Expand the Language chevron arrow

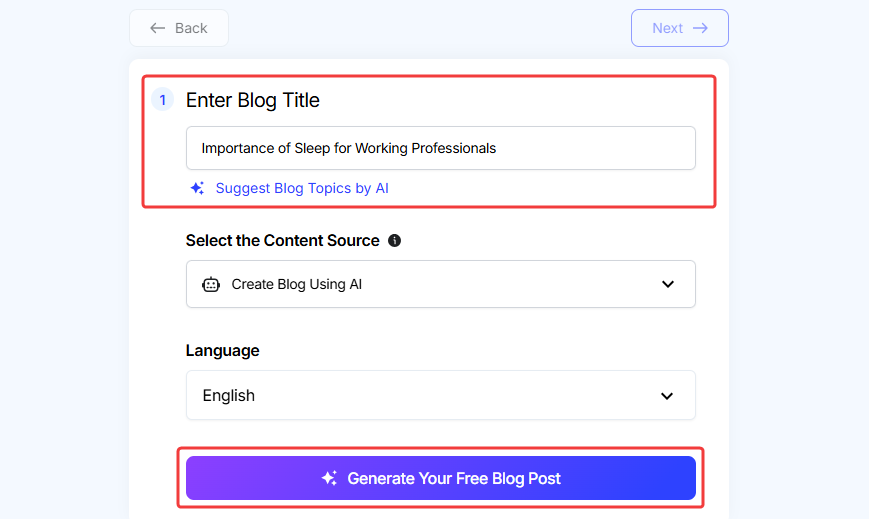pyautogui.click(x=667, y=396)
